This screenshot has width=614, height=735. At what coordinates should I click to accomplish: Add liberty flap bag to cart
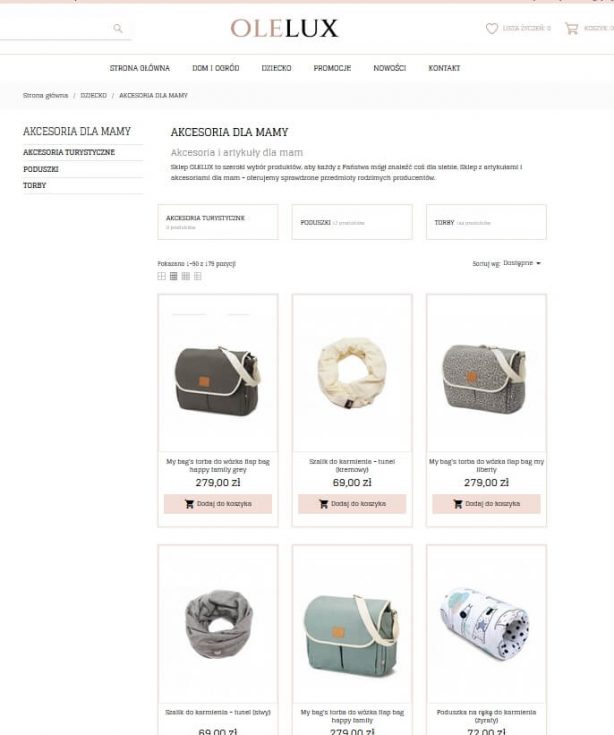pos(486,504)
